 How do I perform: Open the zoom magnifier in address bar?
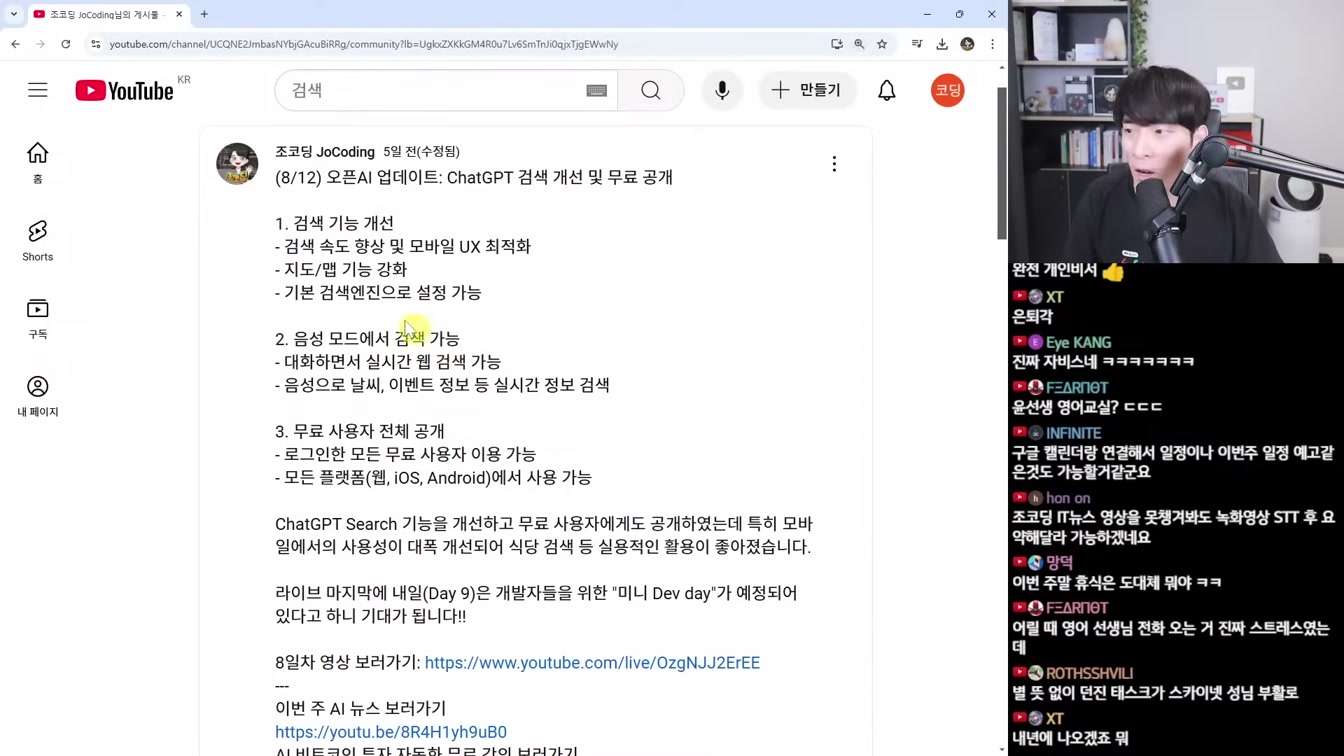[859, 44]
